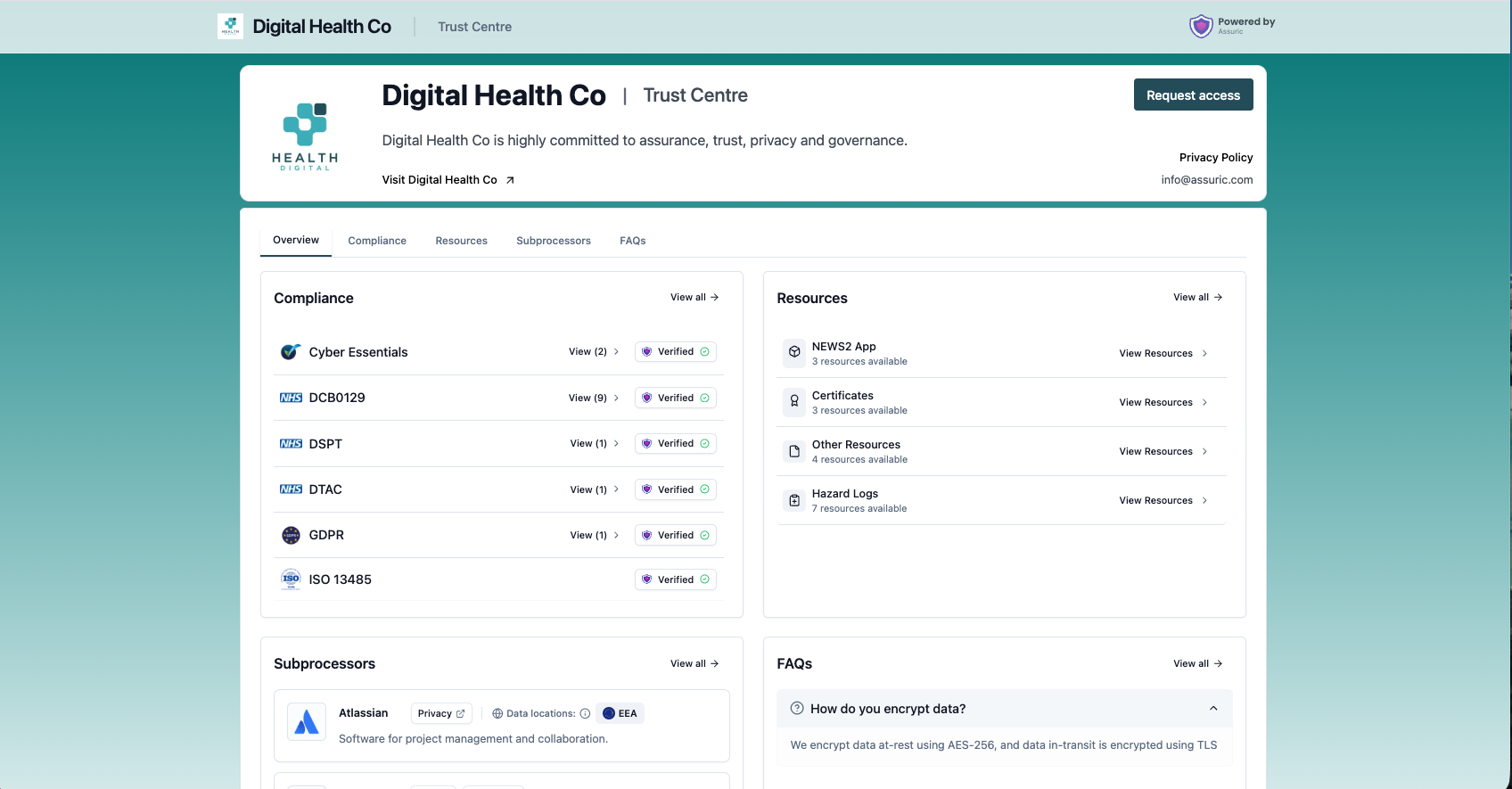Open the Privacy Policy link
The height and width of the screenshot is (789, 1512).
pyautogui.click(x=1216, y=157)
